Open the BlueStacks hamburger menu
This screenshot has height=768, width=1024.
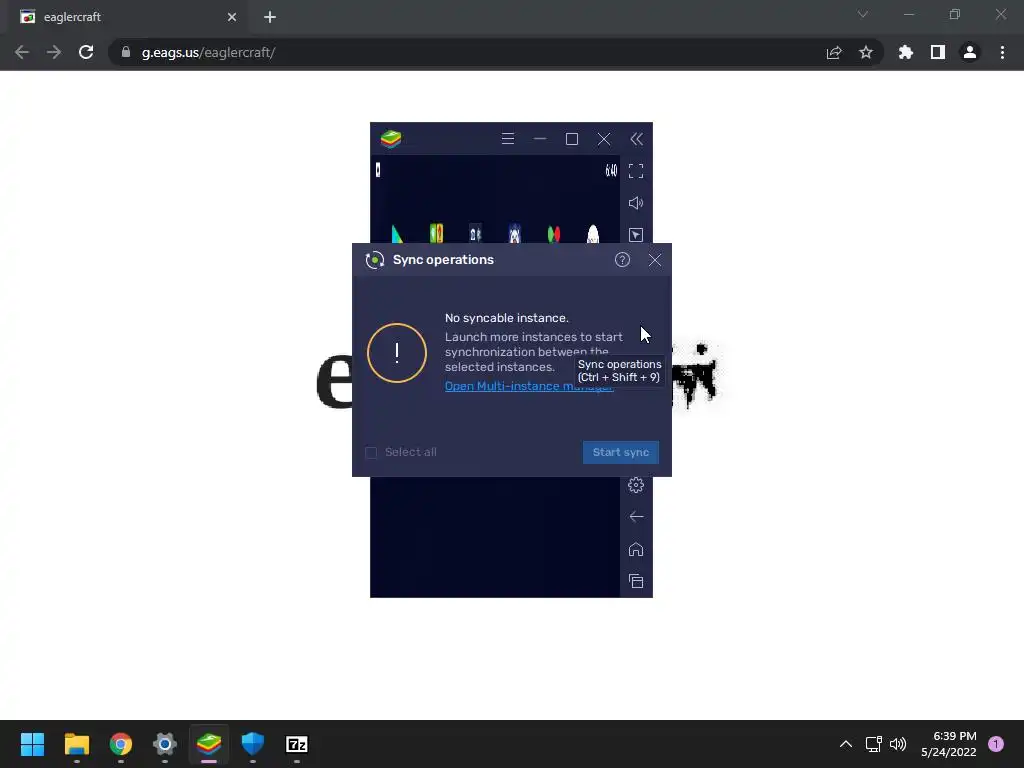507,139
